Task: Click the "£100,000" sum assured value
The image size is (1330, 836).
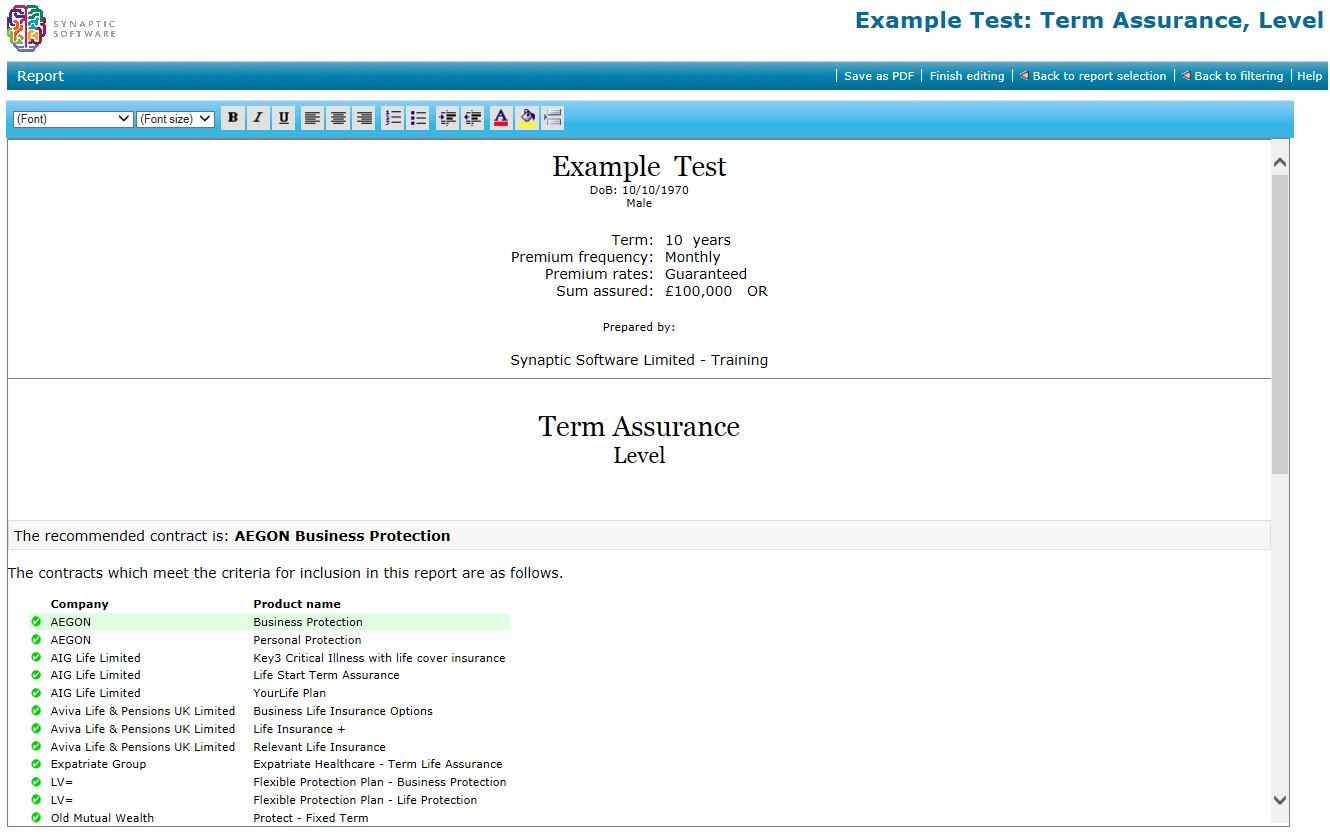Action: (698, 292)
